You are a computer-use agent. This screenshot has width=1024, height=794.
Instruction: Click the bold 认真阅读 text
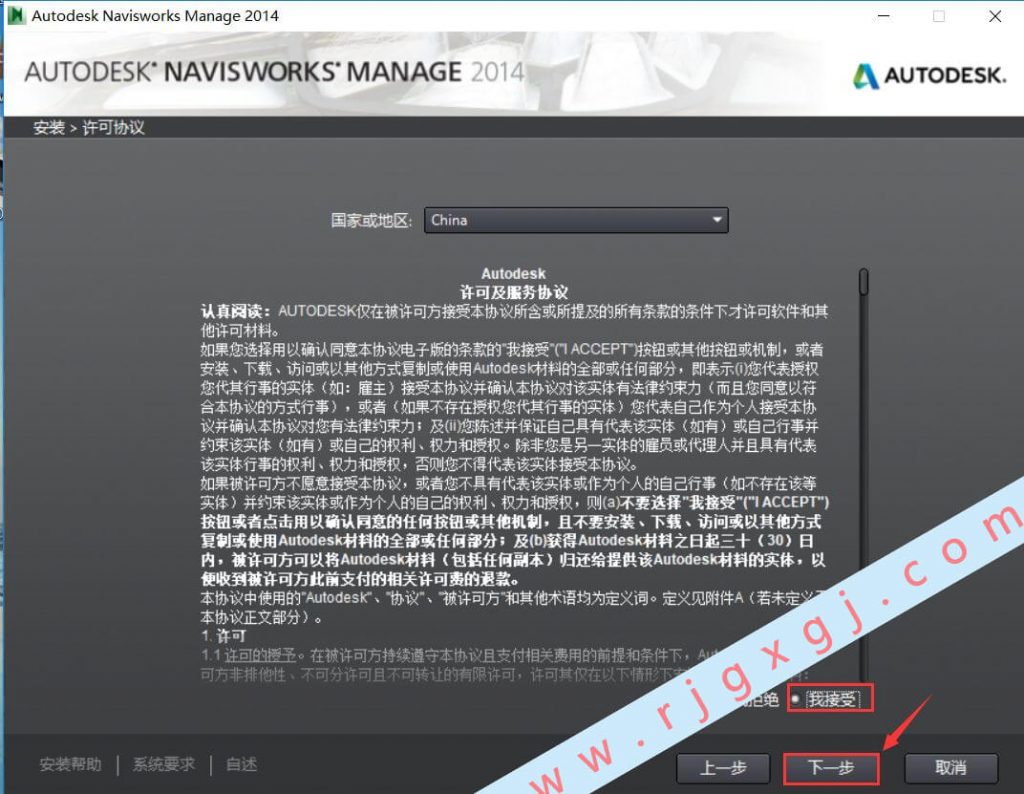click(236, 311)
